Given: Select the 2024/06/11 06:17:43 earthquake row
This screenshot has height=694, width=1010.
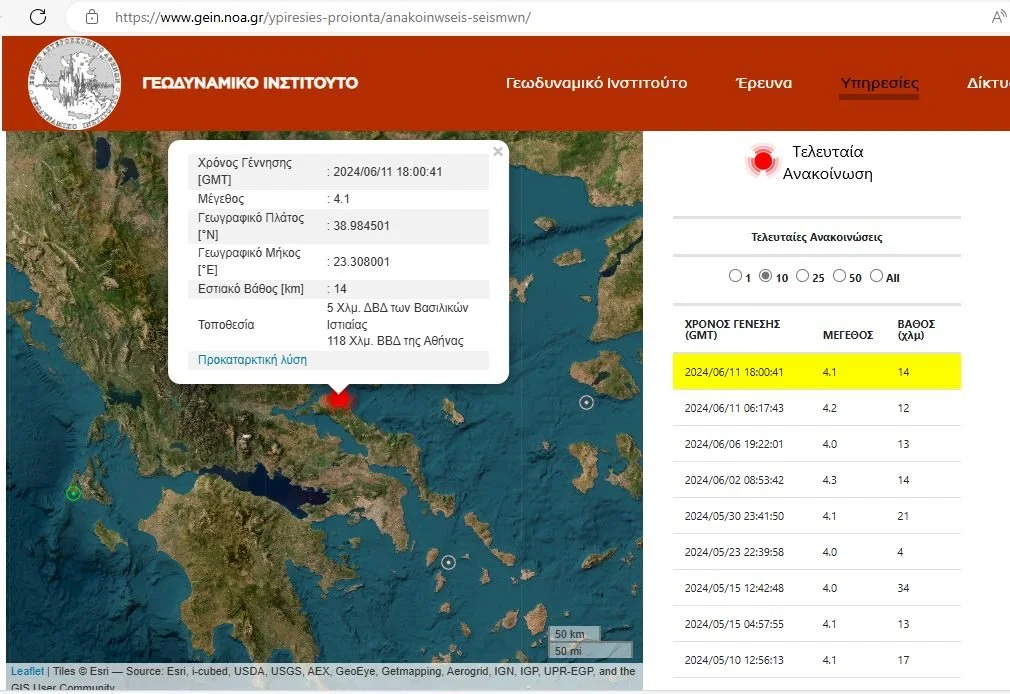Looking at the screenshot, I should (817, 408).
